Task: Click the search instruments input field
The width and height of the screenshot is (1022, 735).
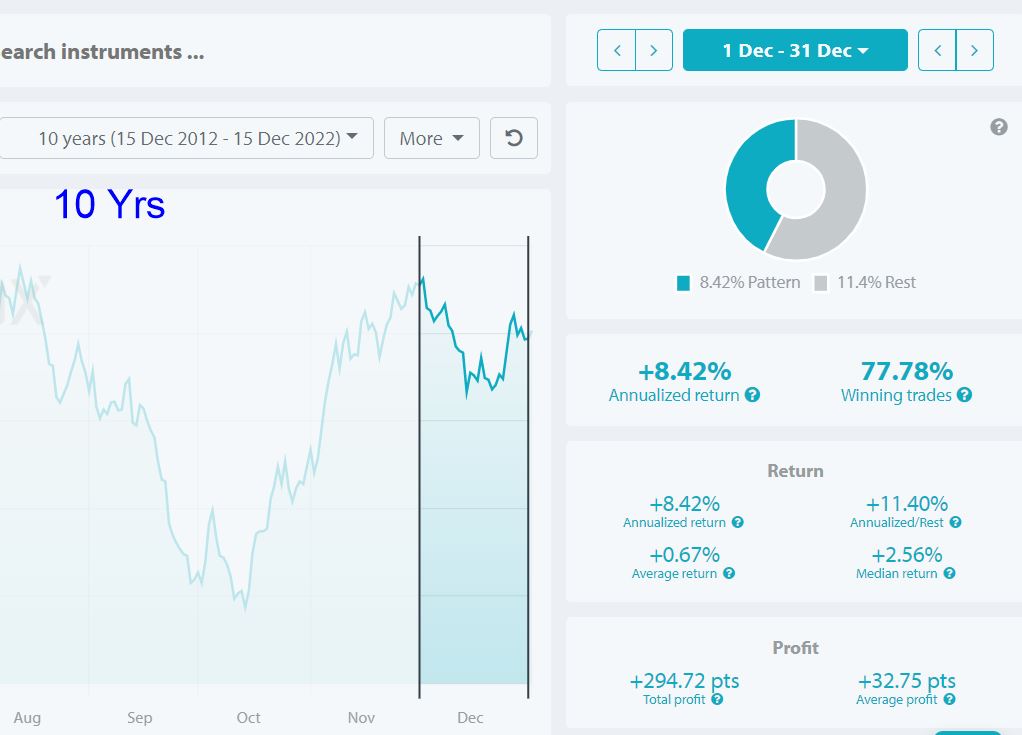Action: (x=274, y=51)
